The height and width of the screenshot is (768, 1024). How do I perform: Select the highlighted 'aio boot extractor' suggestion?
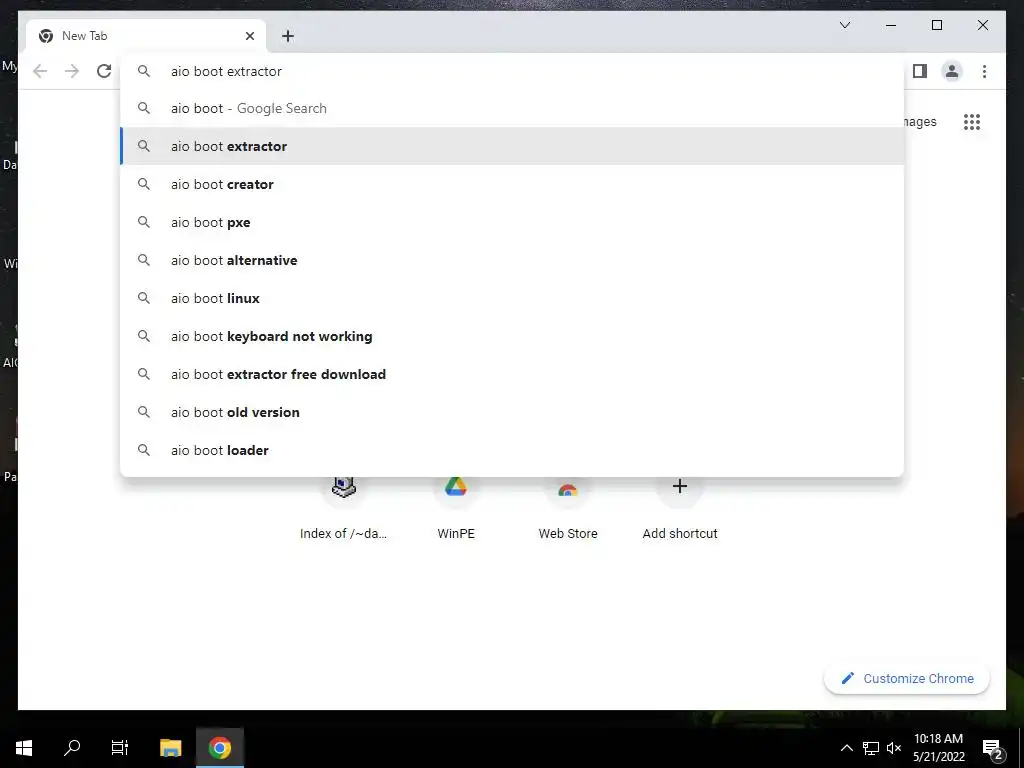click(x=512, y=146)
